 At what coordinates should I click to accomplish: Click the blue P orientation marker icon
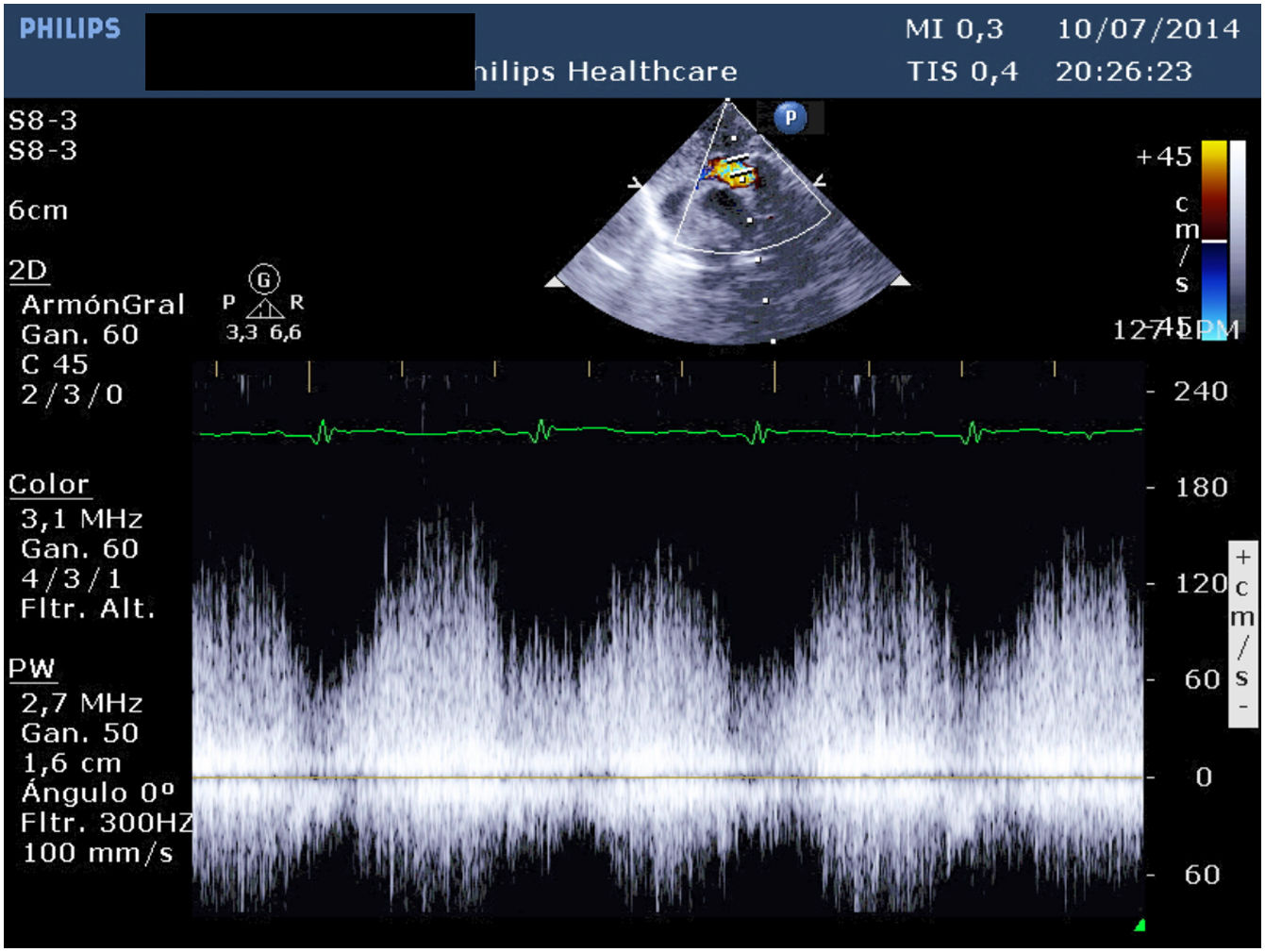791,118
